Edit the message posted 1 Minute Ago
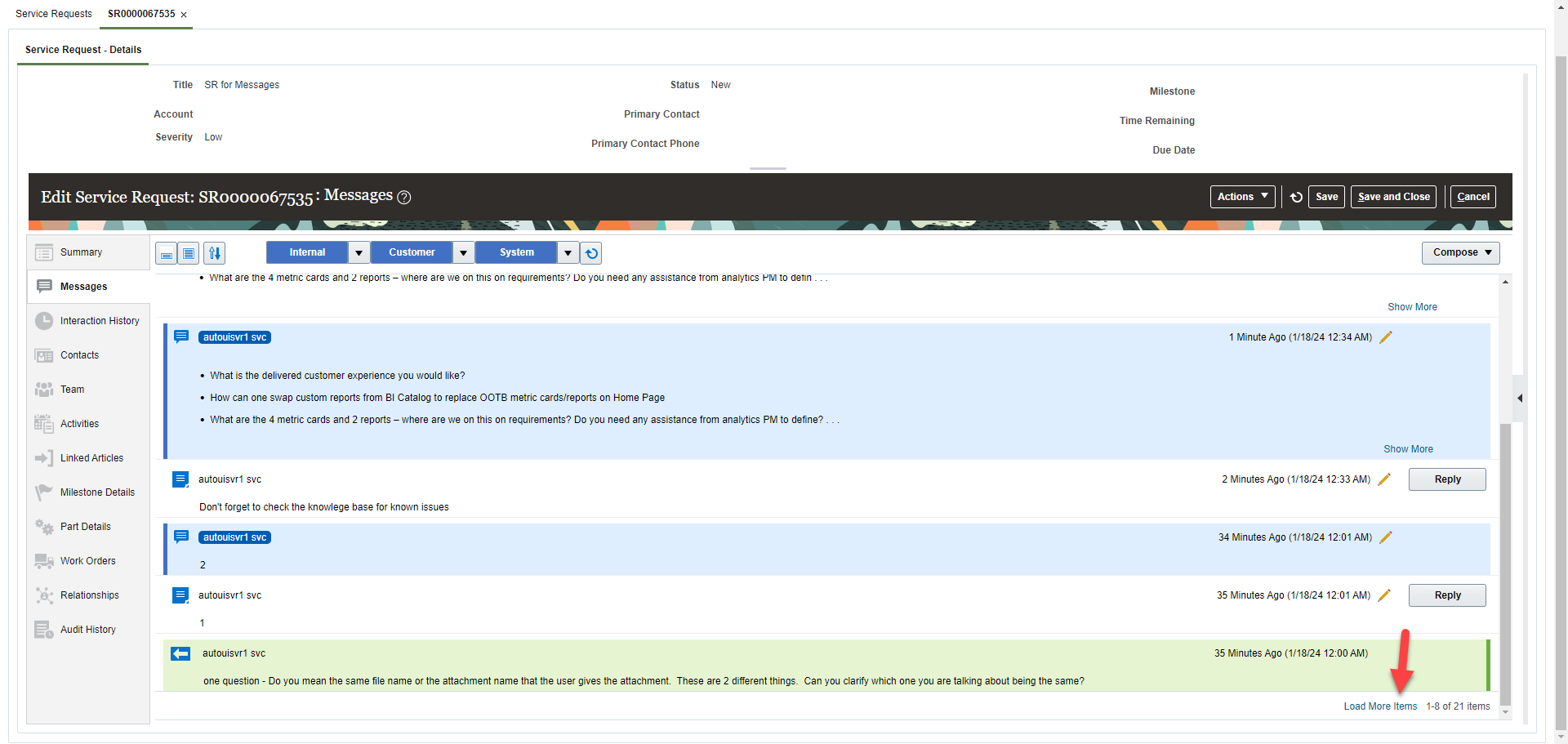This screenshot has width=1568, height=744. click(1386, 336)
